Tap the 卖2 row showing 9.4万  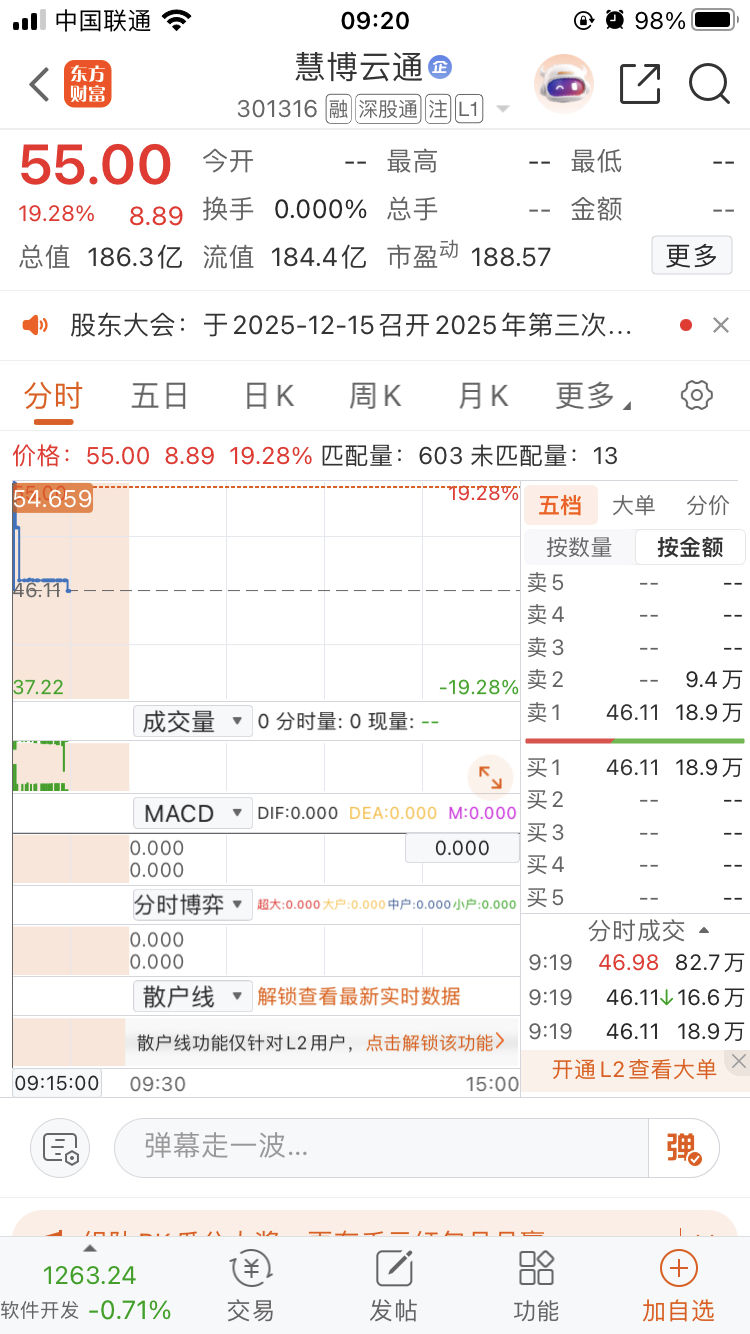[635, 680]
